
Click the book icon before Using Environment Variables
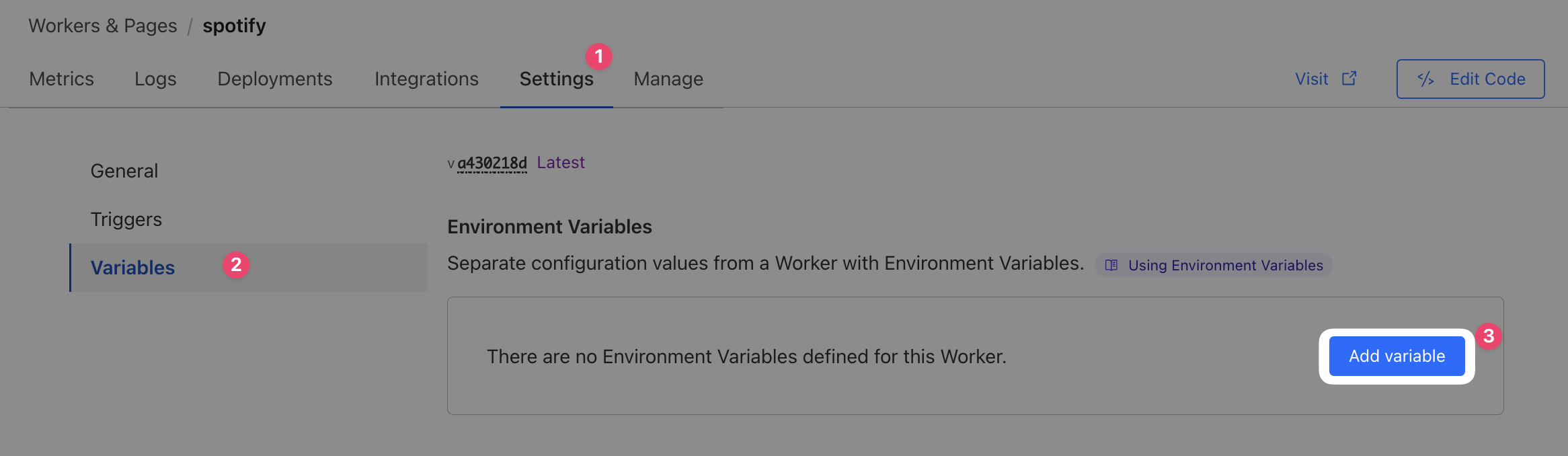point(1111,266)
